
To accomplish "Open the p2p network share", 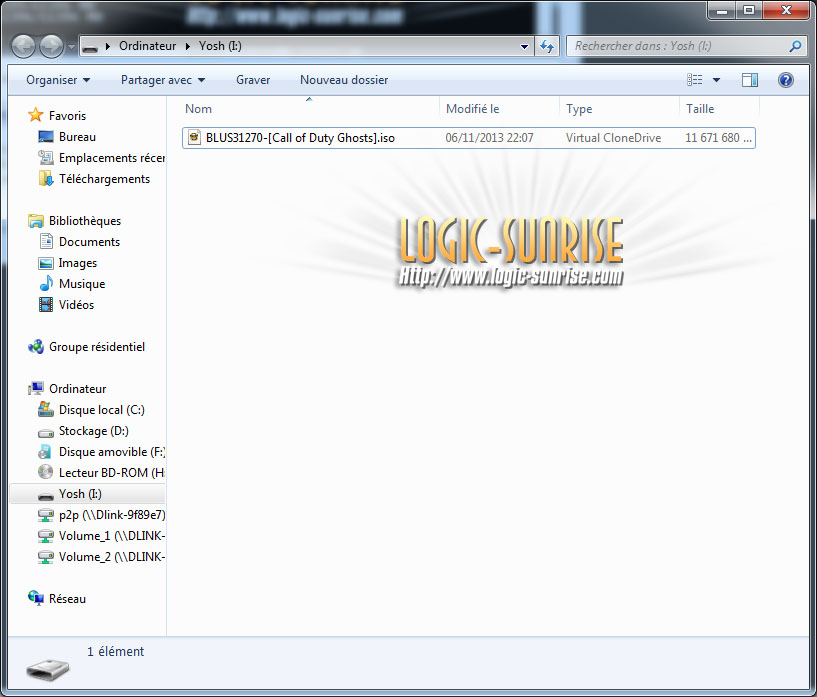I will pos(112,515).
